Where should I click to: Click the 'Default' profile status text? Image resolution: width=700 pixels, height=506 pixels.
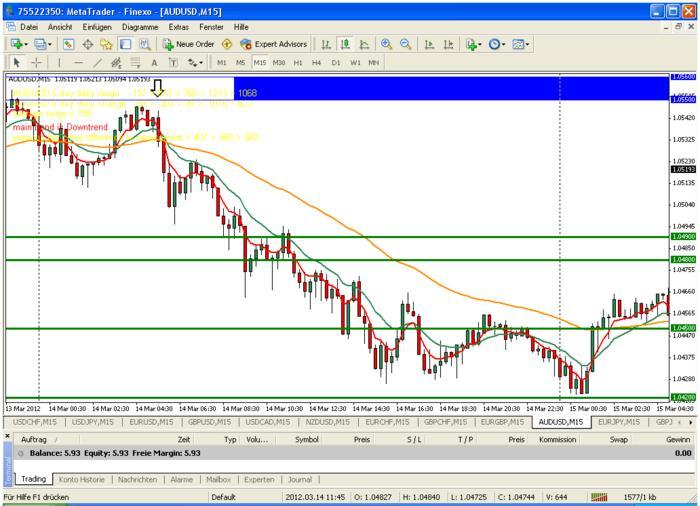click(224, 497)
